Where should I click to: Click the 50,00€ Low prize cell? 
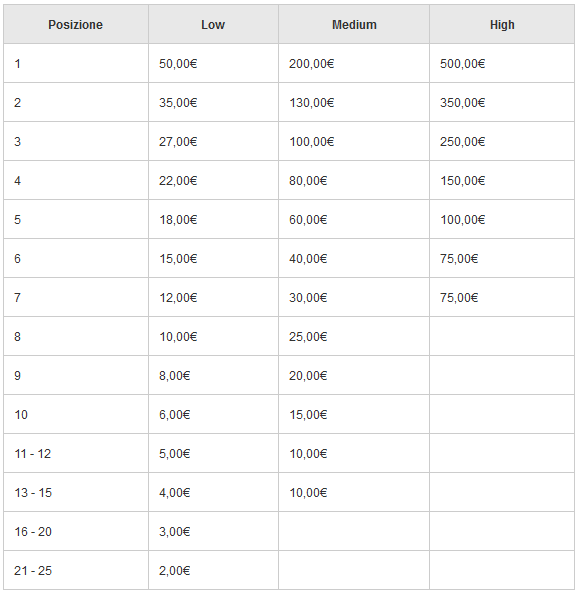(x=213, y=63)
